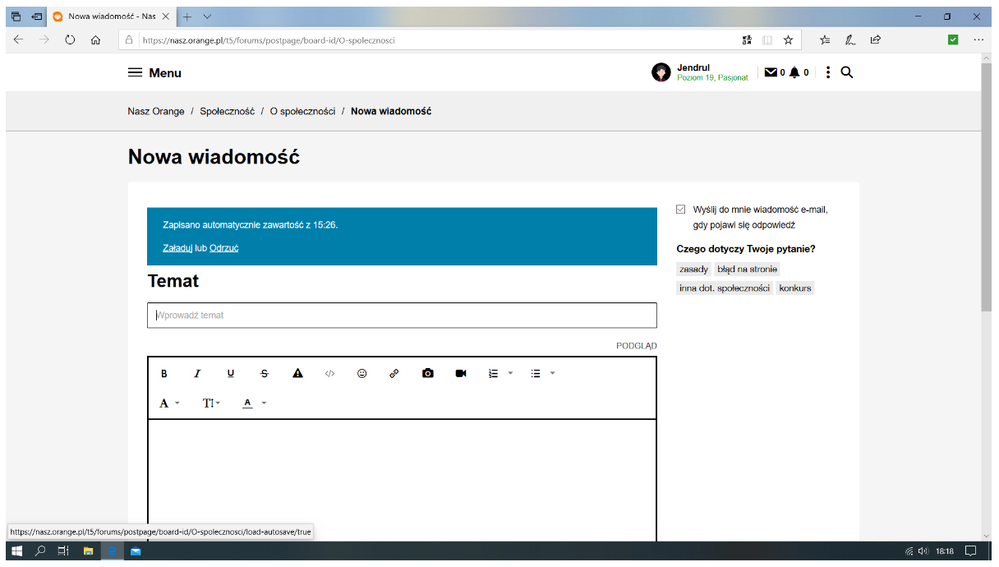Open the hamburger Menu
999x567 pixels.
tap(155, 73)
